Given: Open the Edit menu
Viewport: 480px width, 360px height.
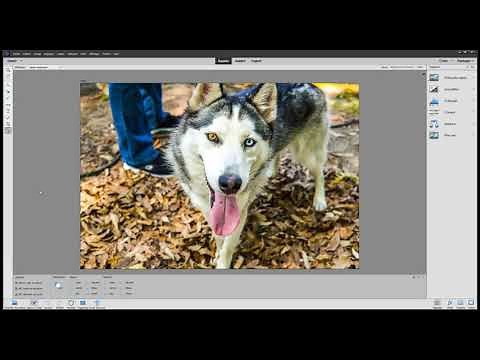Looking at the screenshot, I should [x=27, y=54].
